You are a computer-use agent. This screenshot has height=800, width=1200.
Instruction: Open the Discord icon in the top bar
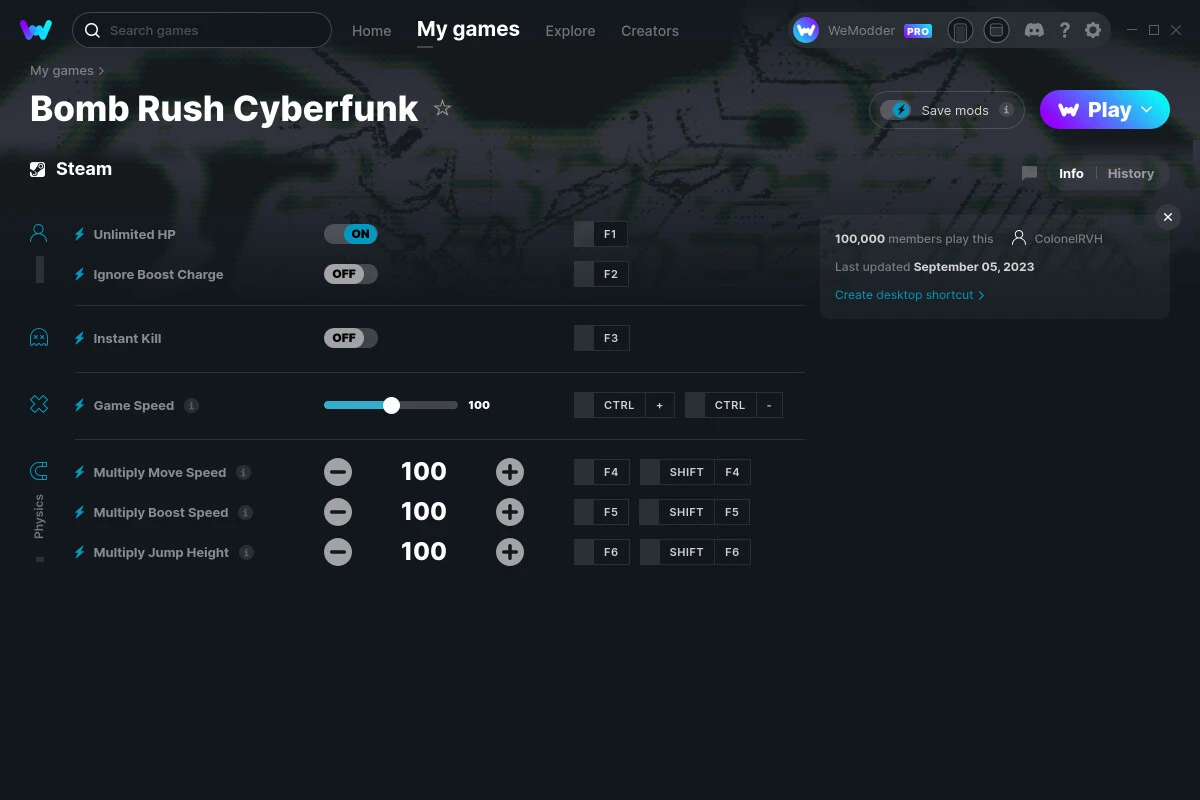point(1034,30)
